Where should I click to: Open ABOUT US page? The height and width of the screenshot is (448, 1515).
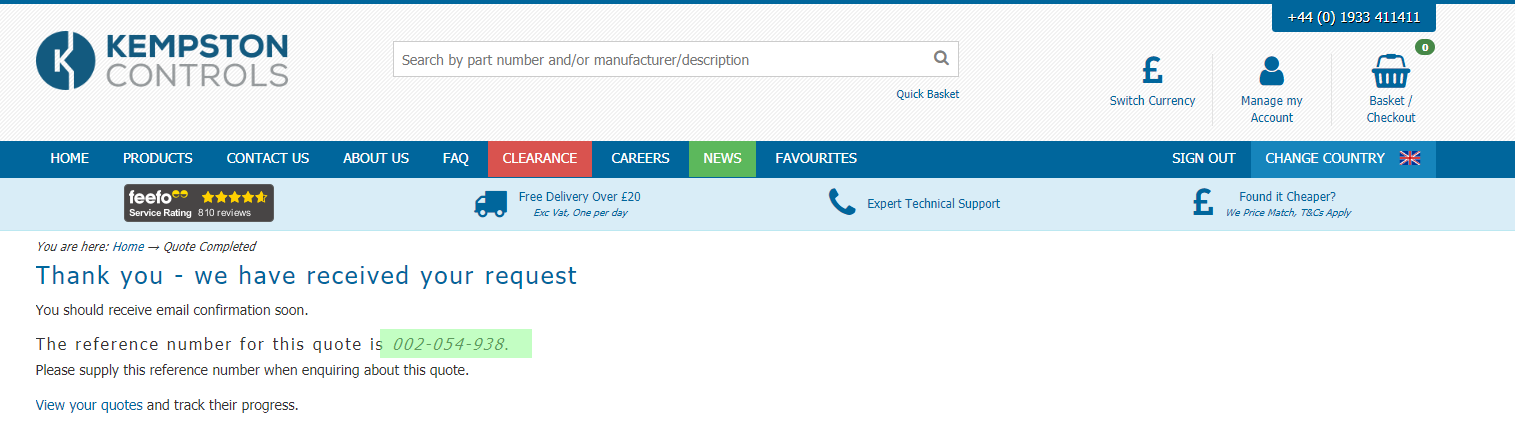376,158
